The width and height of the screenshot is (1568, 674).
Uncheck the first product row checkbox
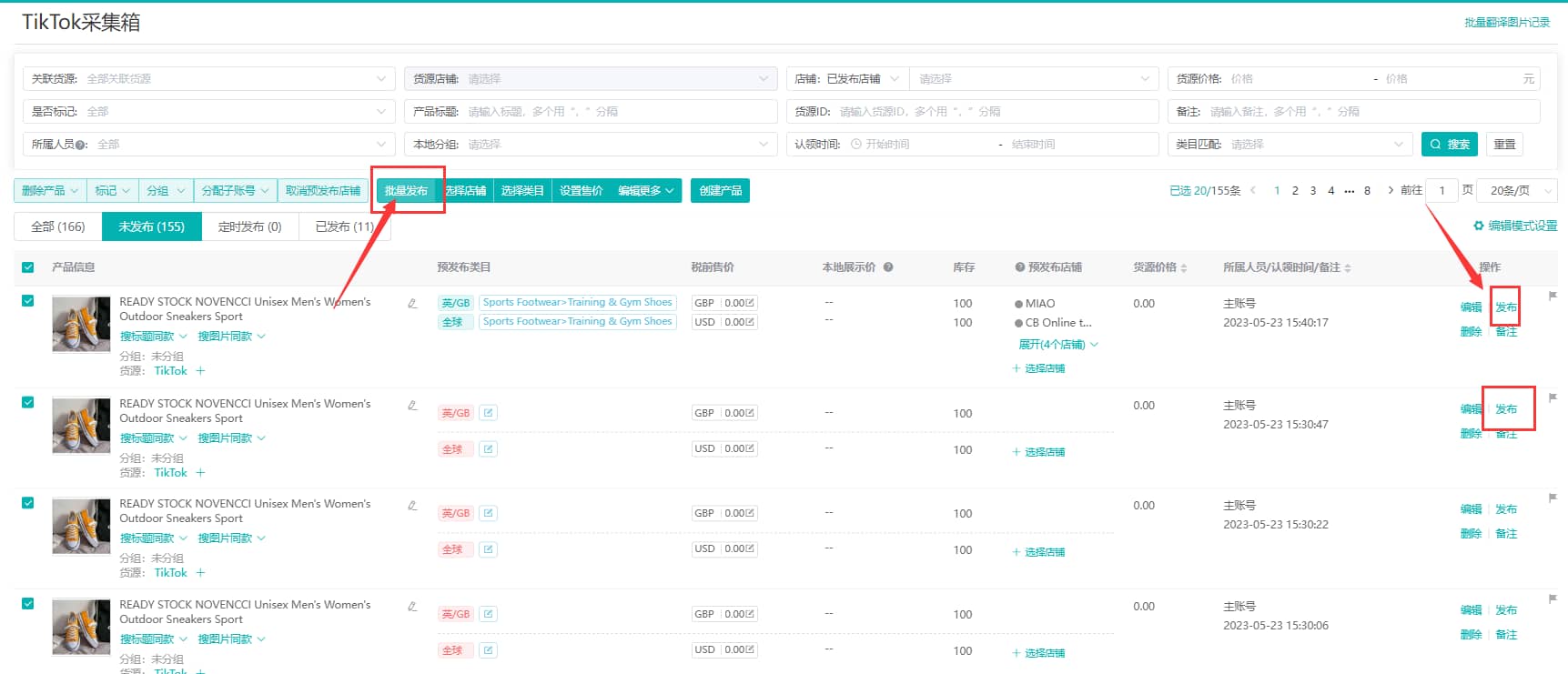28,301
